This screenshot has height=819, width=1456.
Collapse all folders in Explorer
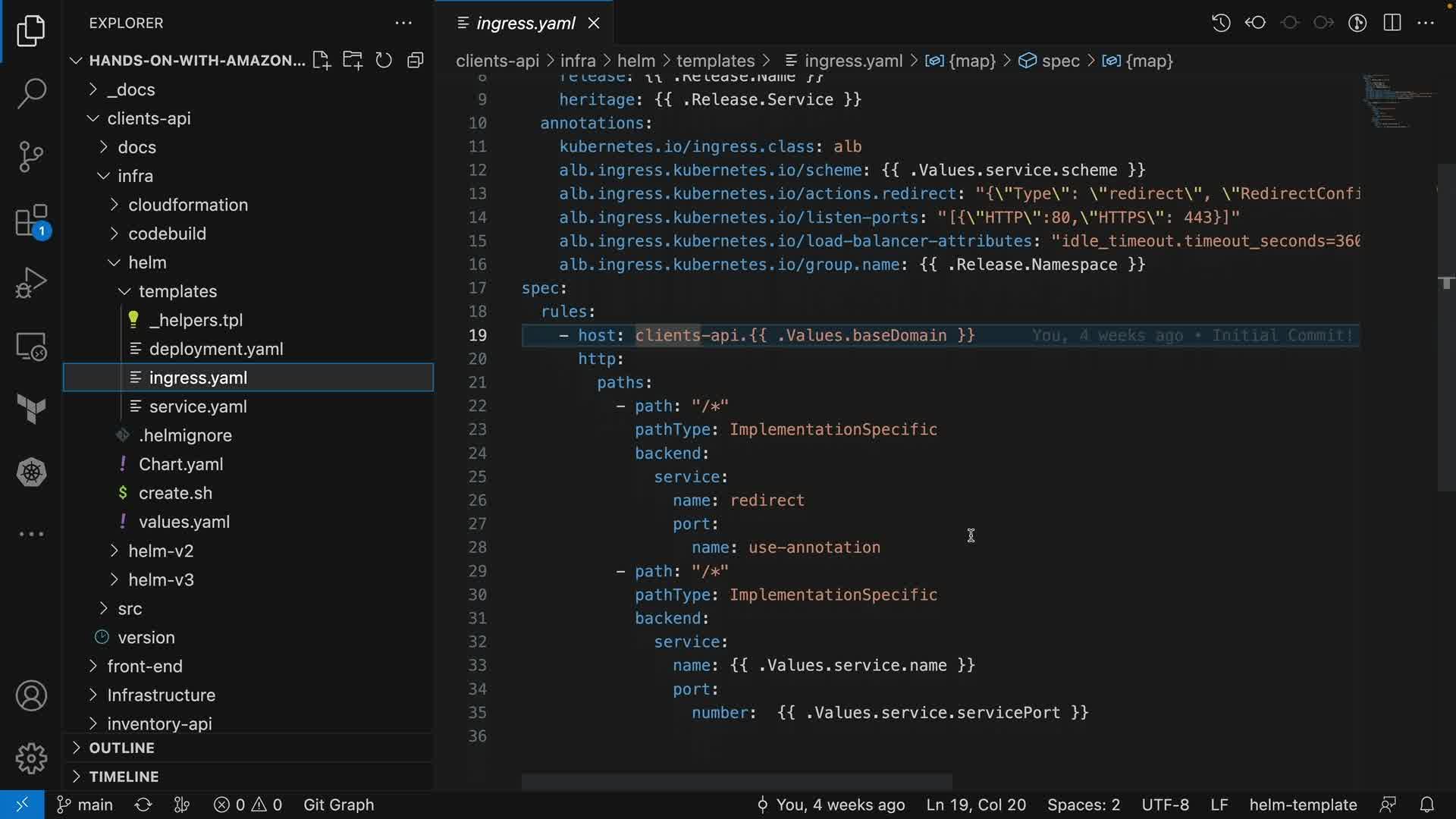coord(415,61)
